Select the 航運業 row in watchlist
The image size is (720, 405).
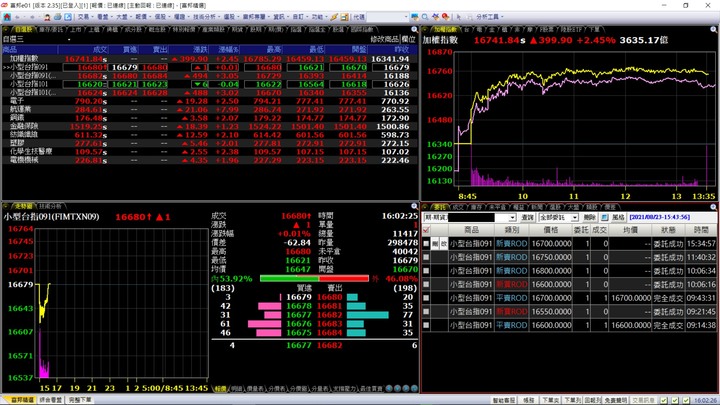(x=210, y=109)
